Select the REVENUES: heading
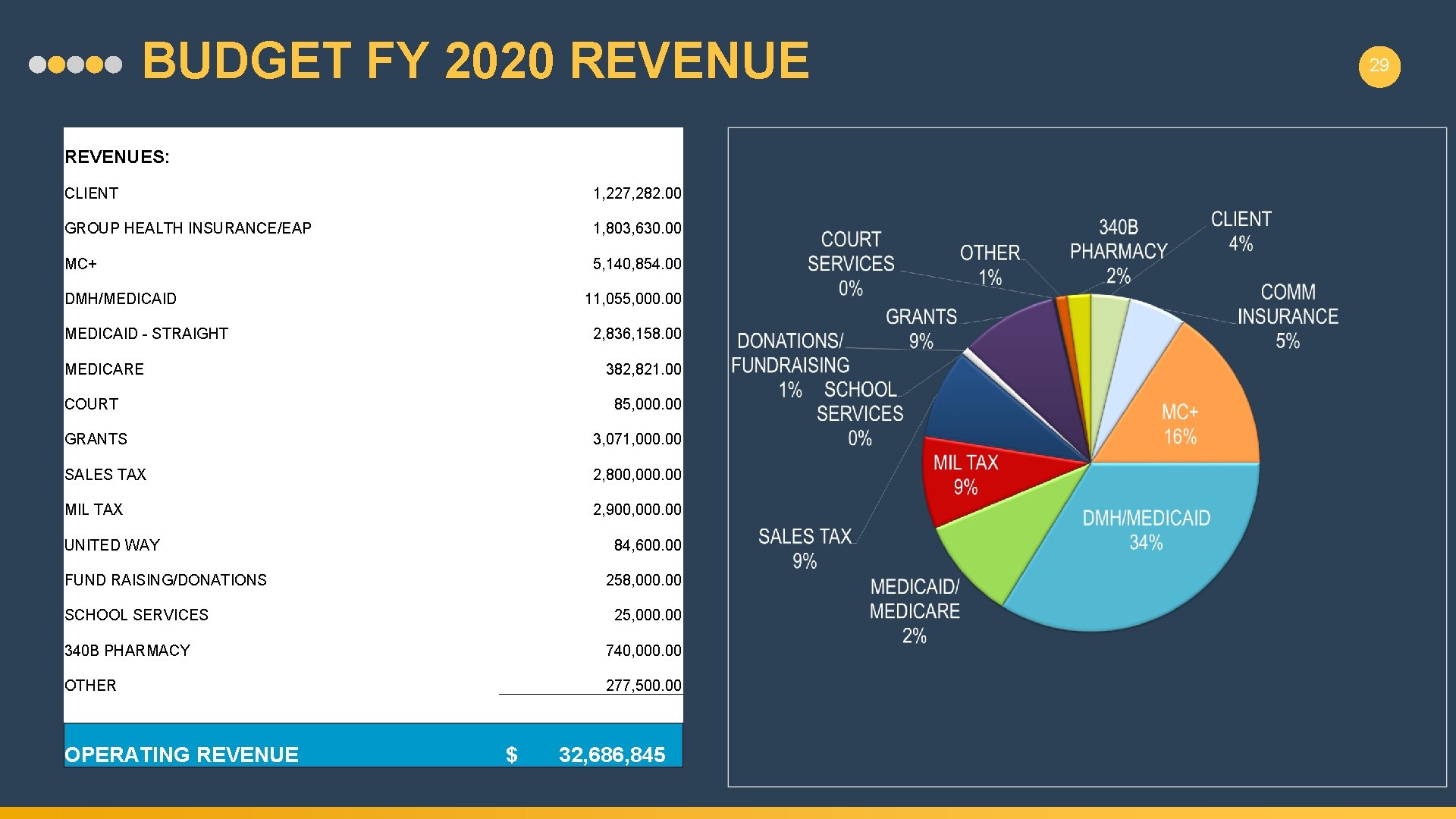1456x819 pixels. (118, 157)
